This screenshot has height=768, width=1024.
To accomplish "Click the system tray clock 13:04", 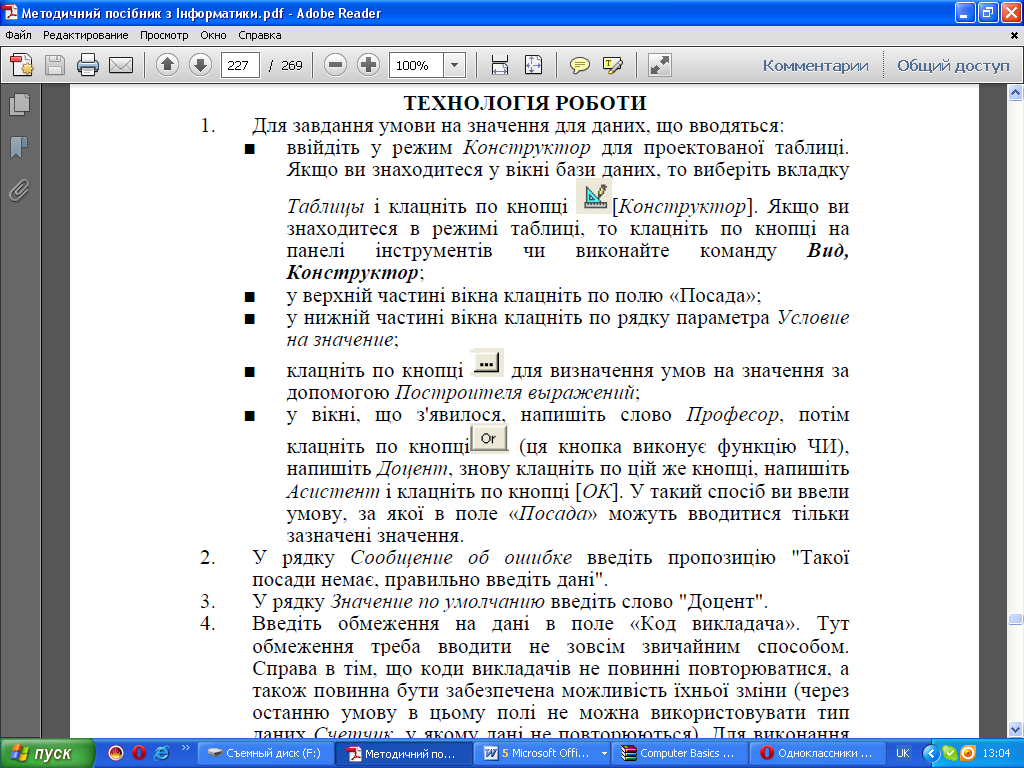I will (996, 753).
